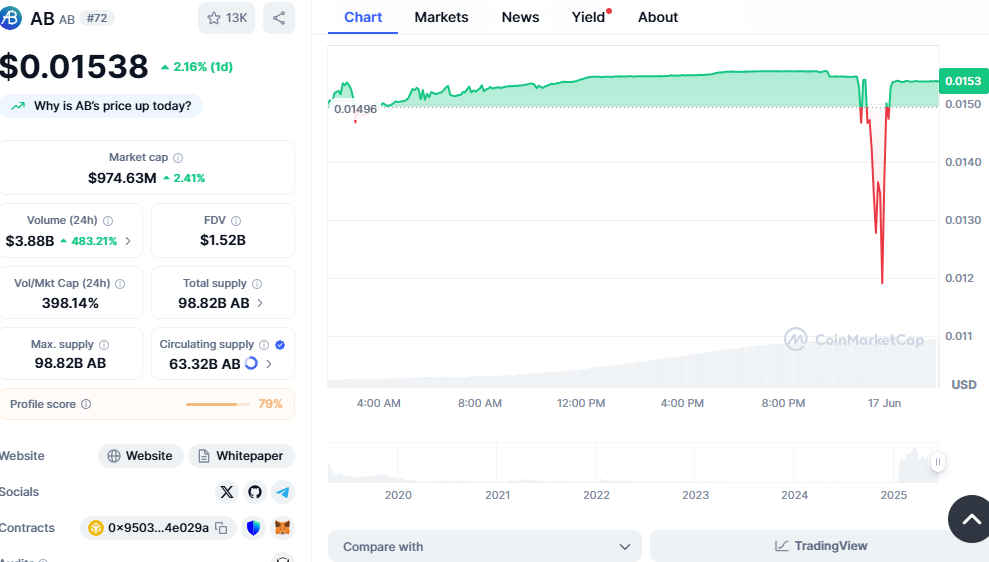The width and height of the screenshot is (989, 562).
Task: Show Circulating supply info icon
Action: click(264, 345)
